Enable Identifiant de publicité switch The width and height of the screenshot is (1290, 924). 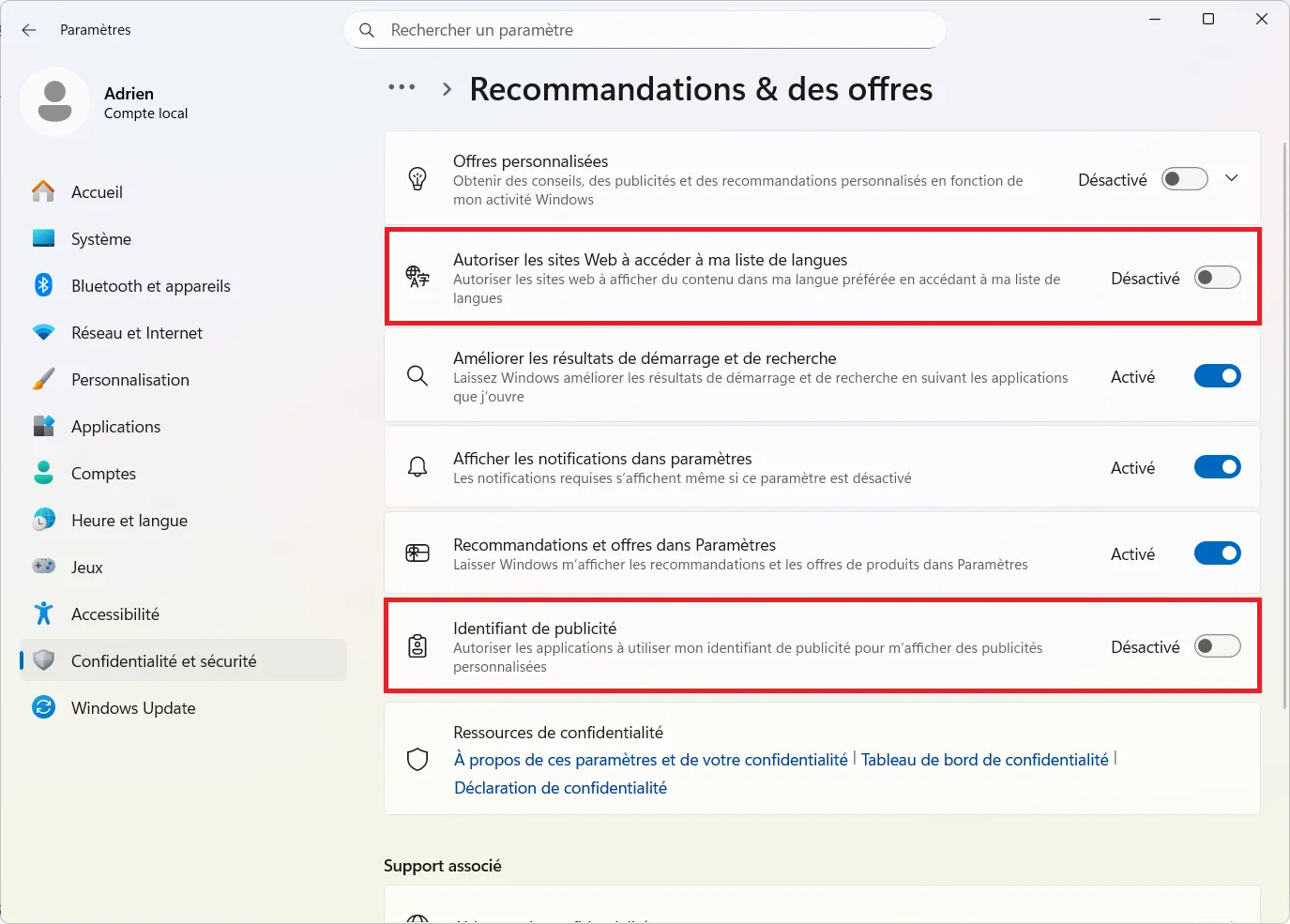tap(1217, 646)
